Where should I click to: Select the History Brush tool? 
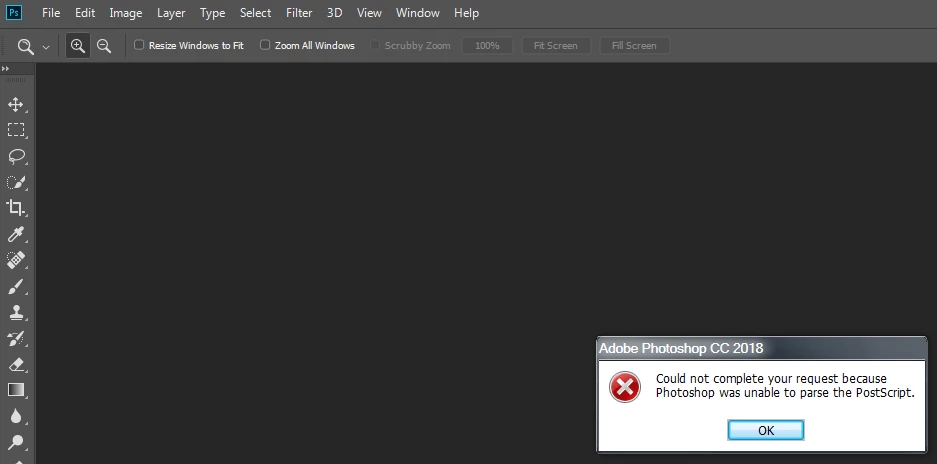pyautogui.click(x=15, y=338)
